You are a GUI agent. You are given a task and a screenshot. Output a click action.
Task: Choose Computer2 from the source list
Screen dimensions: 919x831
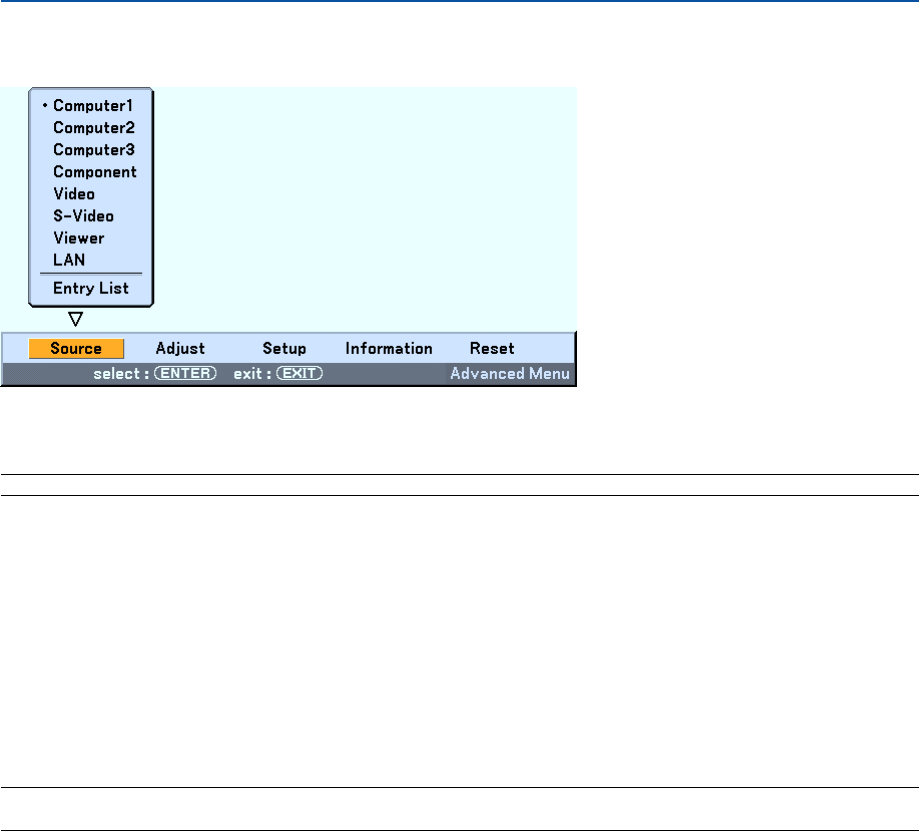point(94,128)
